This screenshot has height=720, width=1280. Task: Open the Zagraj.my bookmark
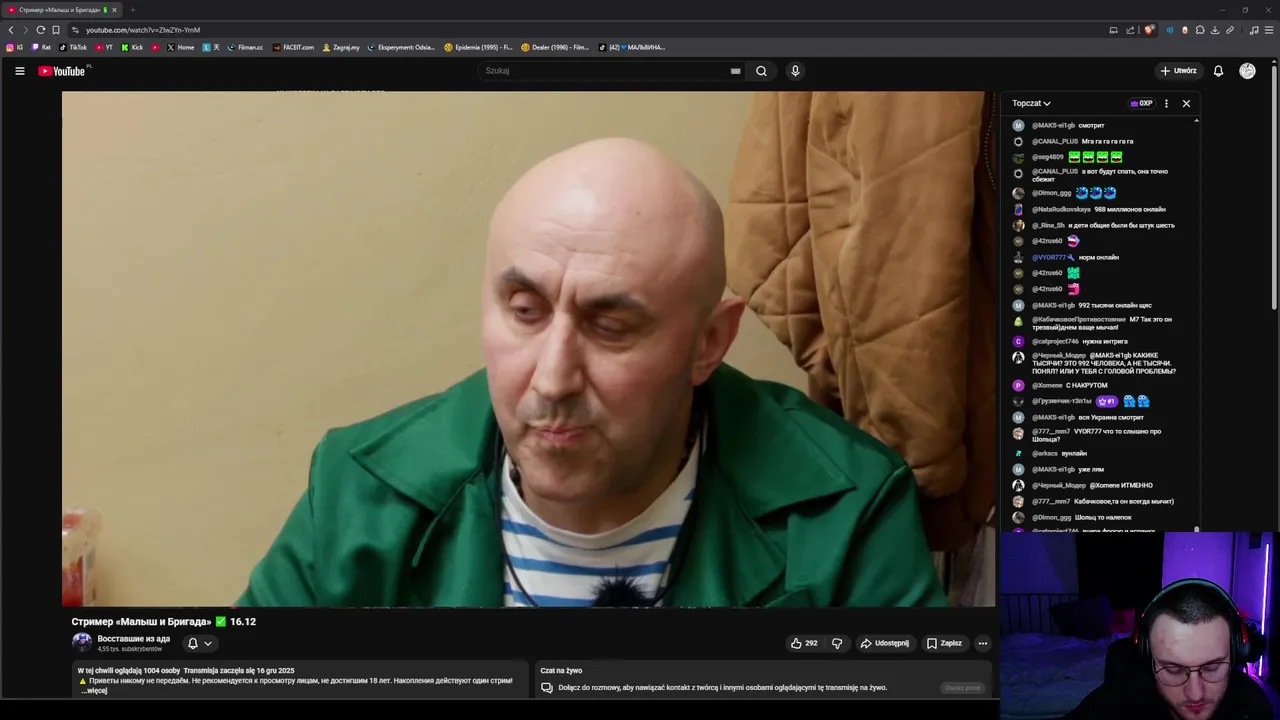pyautogui.click(x=341, y=47)
